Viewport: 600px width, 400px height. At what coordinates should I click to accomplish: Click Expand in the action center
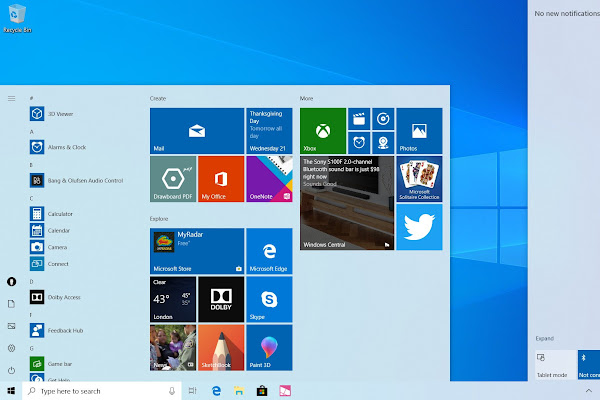pos(545,339)
